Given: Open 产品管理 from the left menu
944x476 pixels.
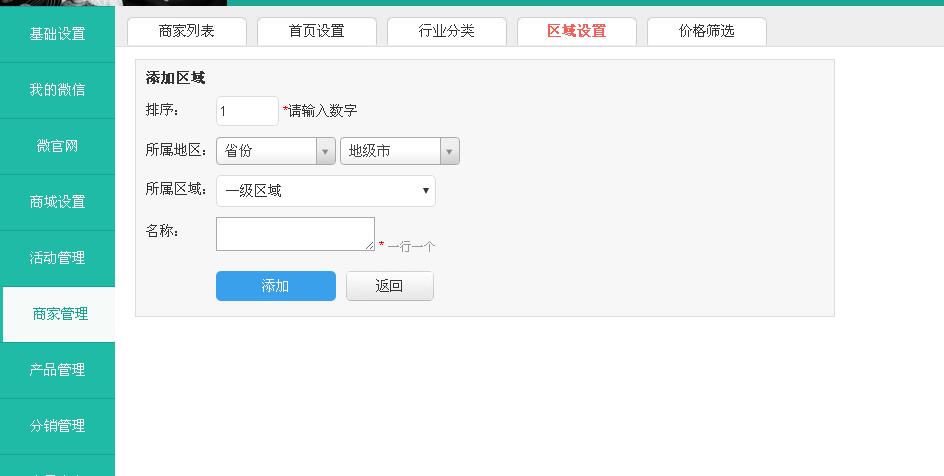Looking at the screenshot, I should [x=57, y=370].
